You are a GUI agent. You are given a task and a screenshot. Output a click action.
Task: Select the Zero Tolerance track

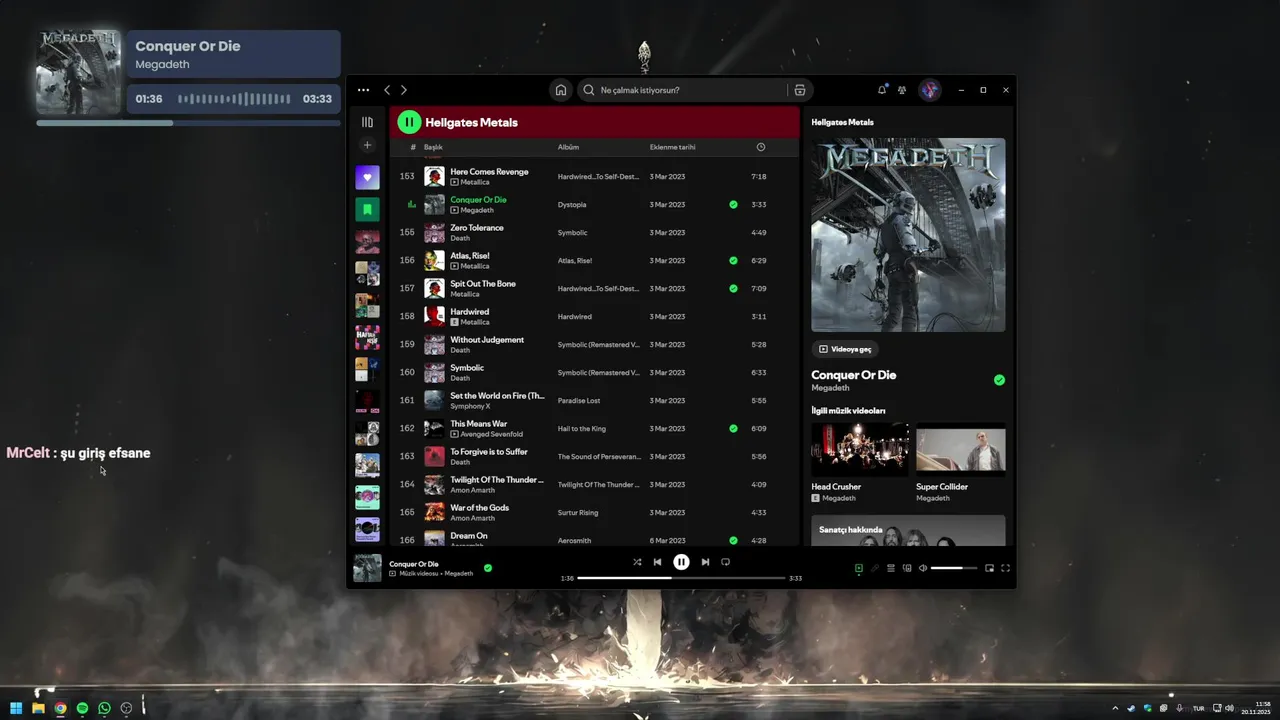click(x=594, y=232)
